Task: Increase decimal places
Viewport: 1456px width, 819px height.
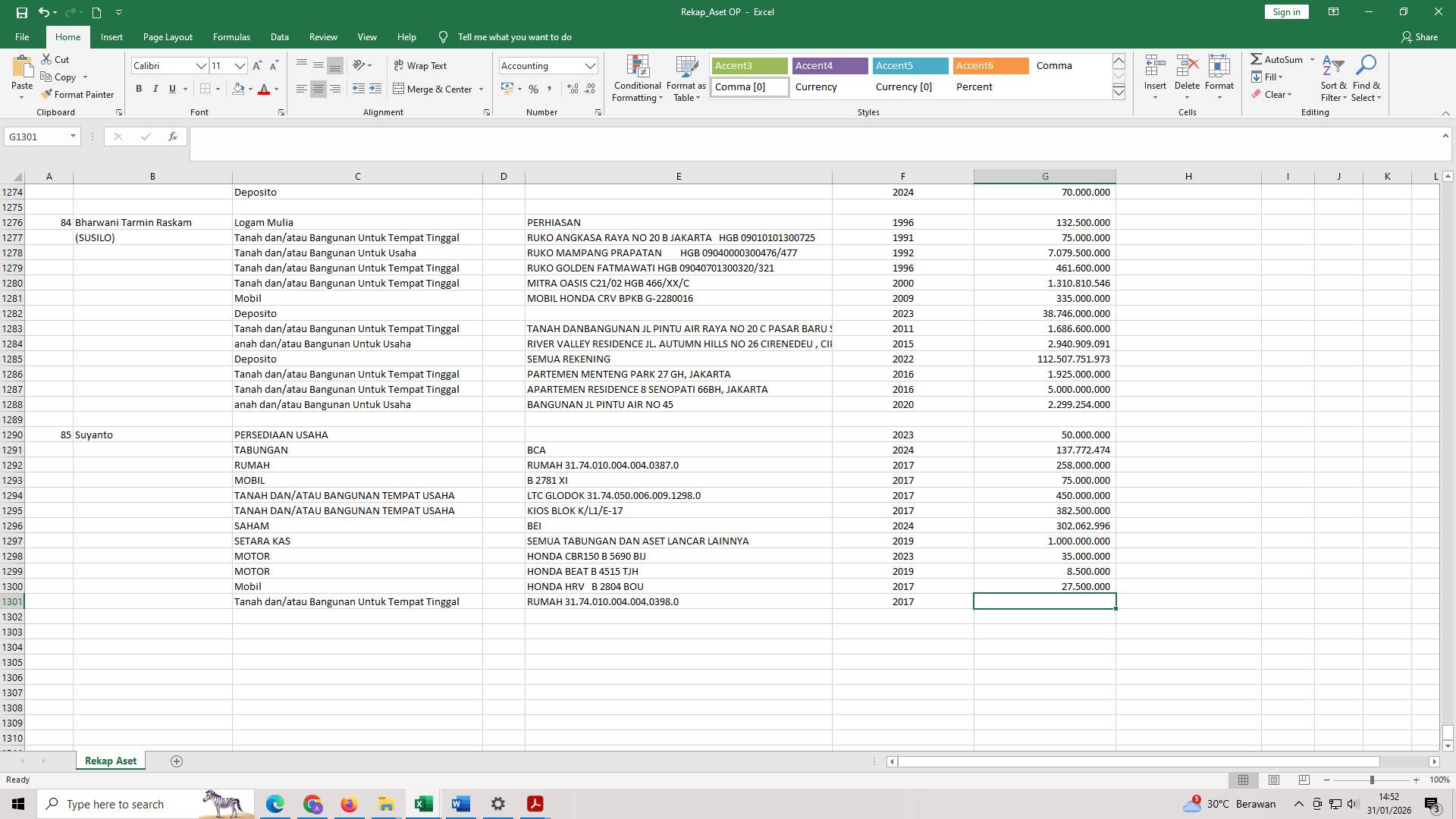Action: point(571,89)
